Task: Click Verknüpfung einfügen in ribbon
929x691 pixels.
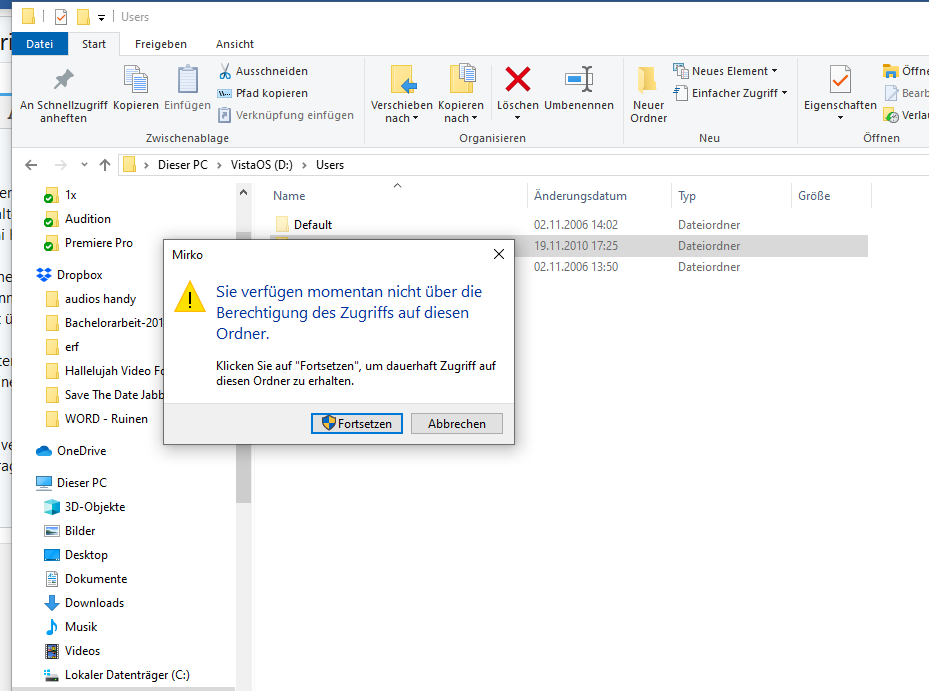Action: [286, 115]
